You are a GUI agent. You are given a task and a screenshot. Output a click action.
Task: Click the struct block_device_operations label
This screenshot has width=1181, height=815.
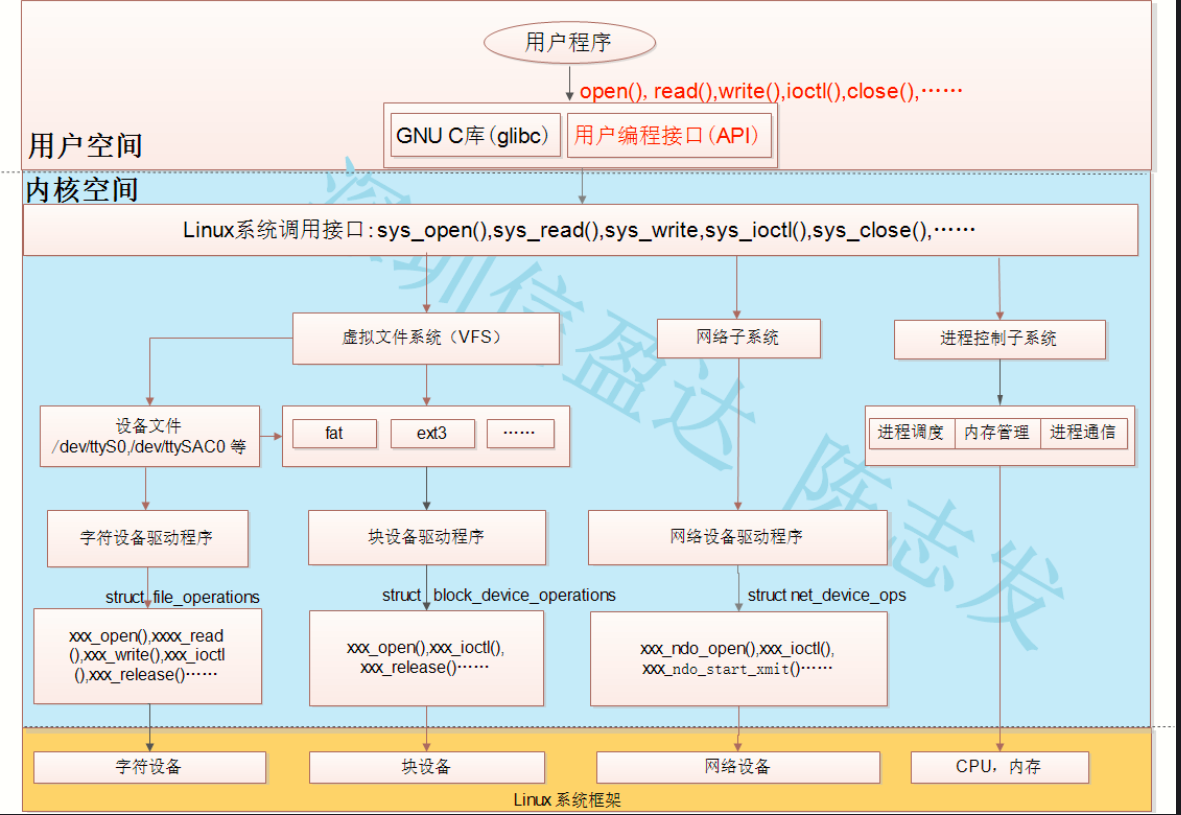[499, 595]
